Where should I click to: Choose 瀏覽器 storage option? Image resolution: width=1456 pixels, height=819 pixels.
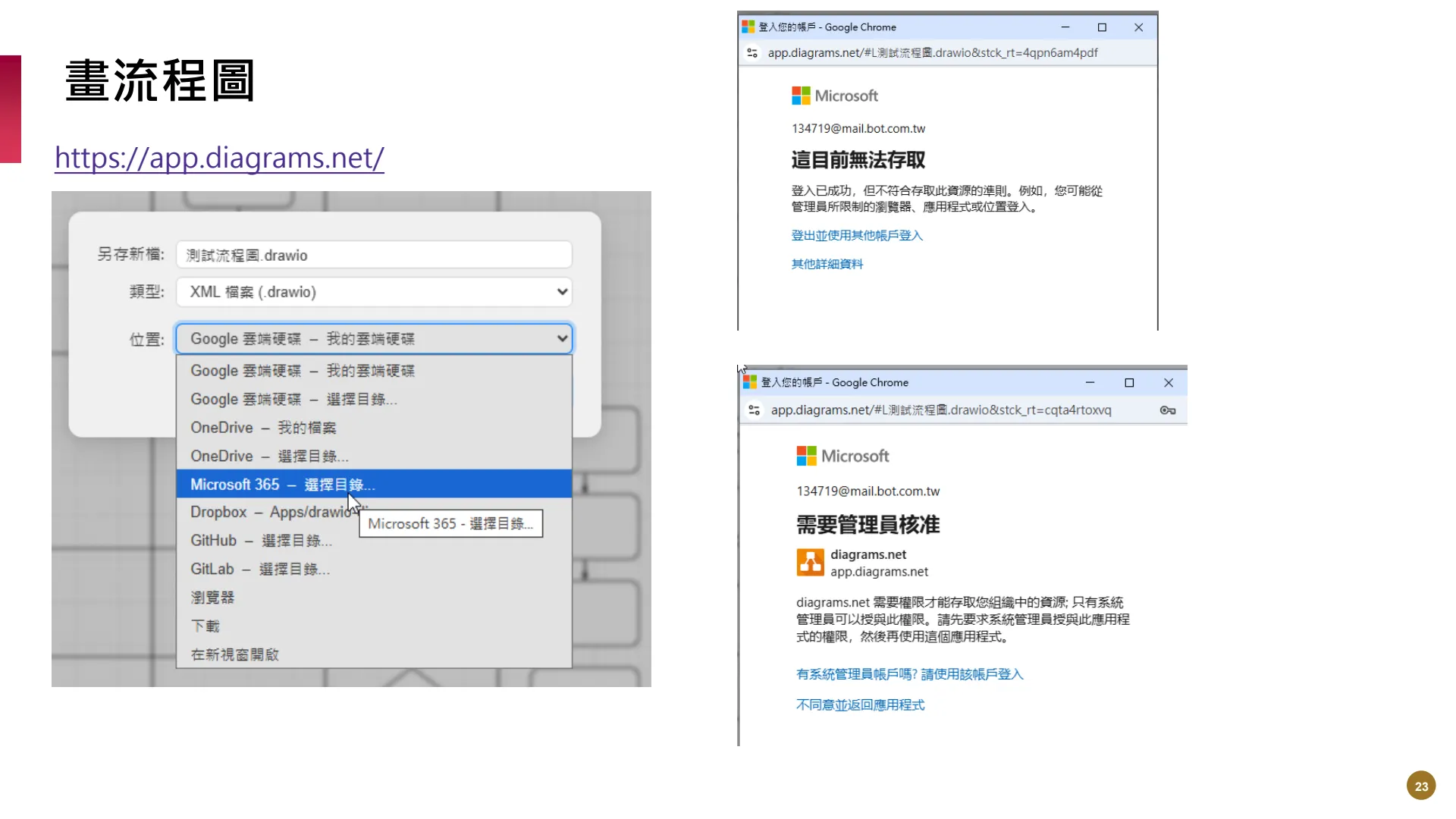click(x=374, y=598)
